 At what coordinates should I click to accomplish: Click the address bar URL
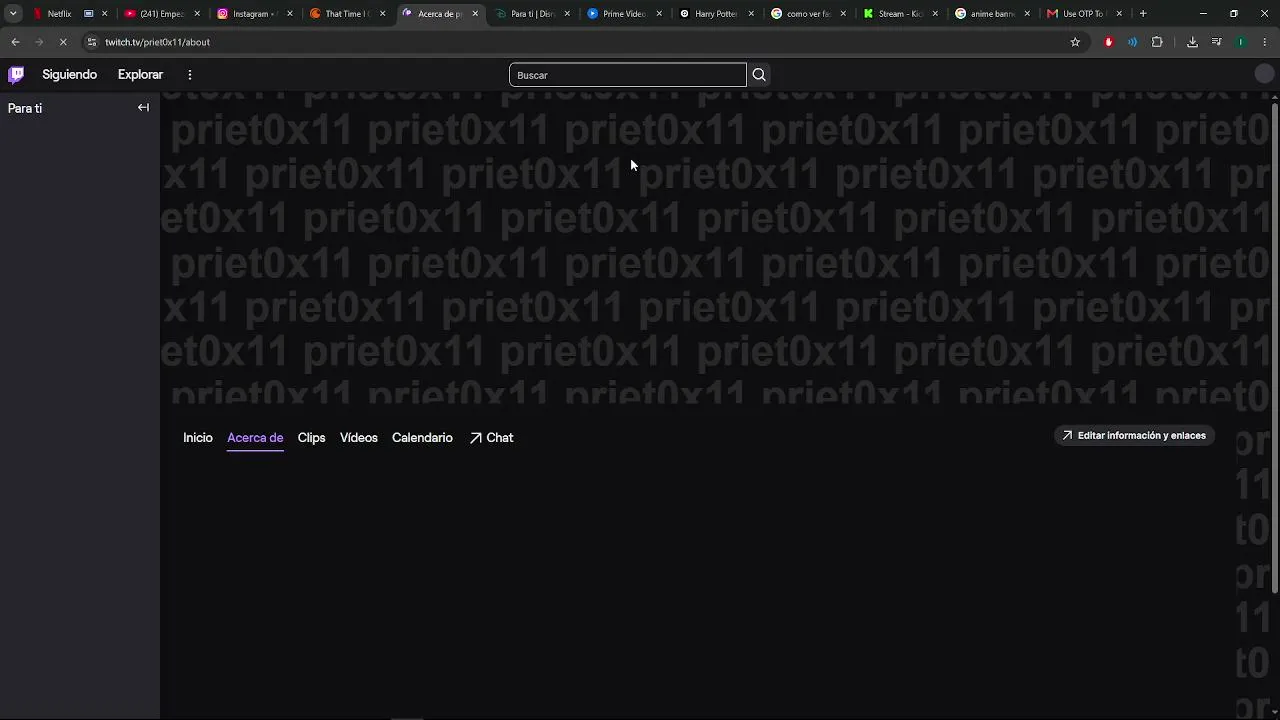coord(157,42)
